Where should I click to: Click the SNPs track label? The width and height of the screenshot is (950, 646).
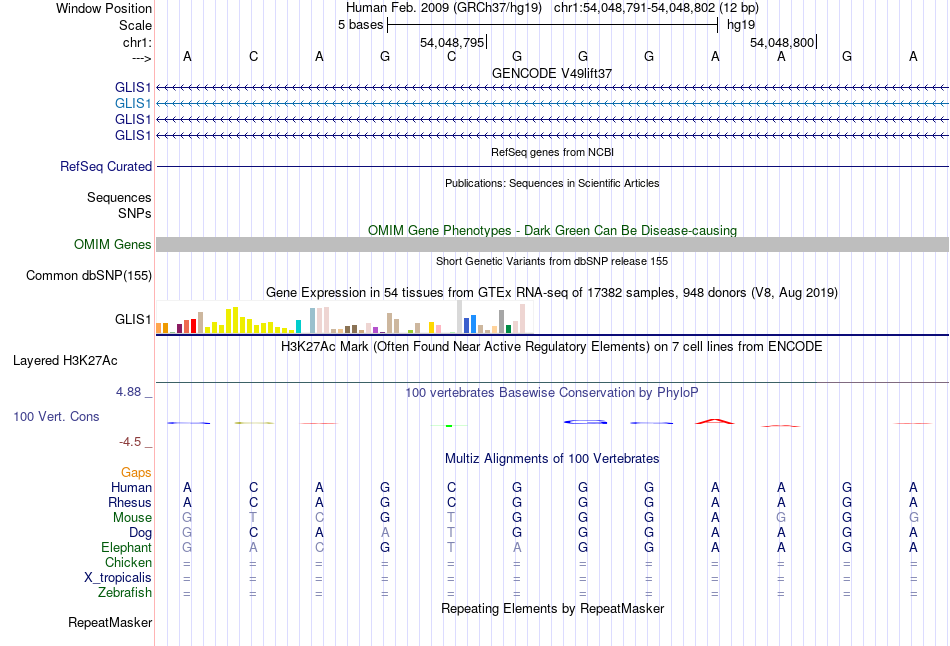point(135,213)
